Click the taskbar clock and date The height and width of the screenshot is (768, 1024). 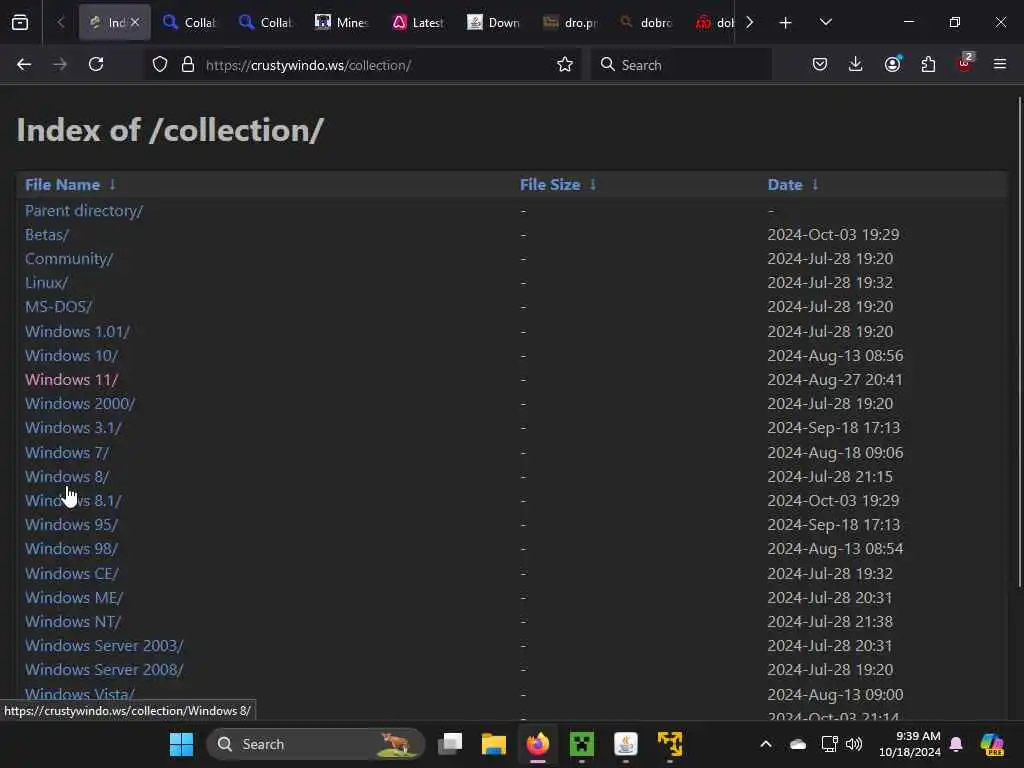pyautogui.click(x=910, y=744)
